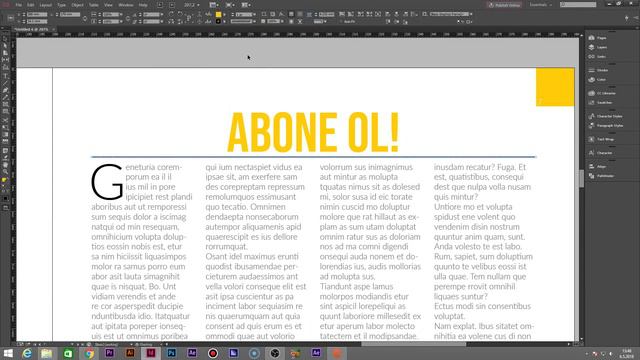Click the rotate 90° counter-clockwise icon
Image resolution: width=640 pixels, height=360 pixels.
[x=180, y=14]
